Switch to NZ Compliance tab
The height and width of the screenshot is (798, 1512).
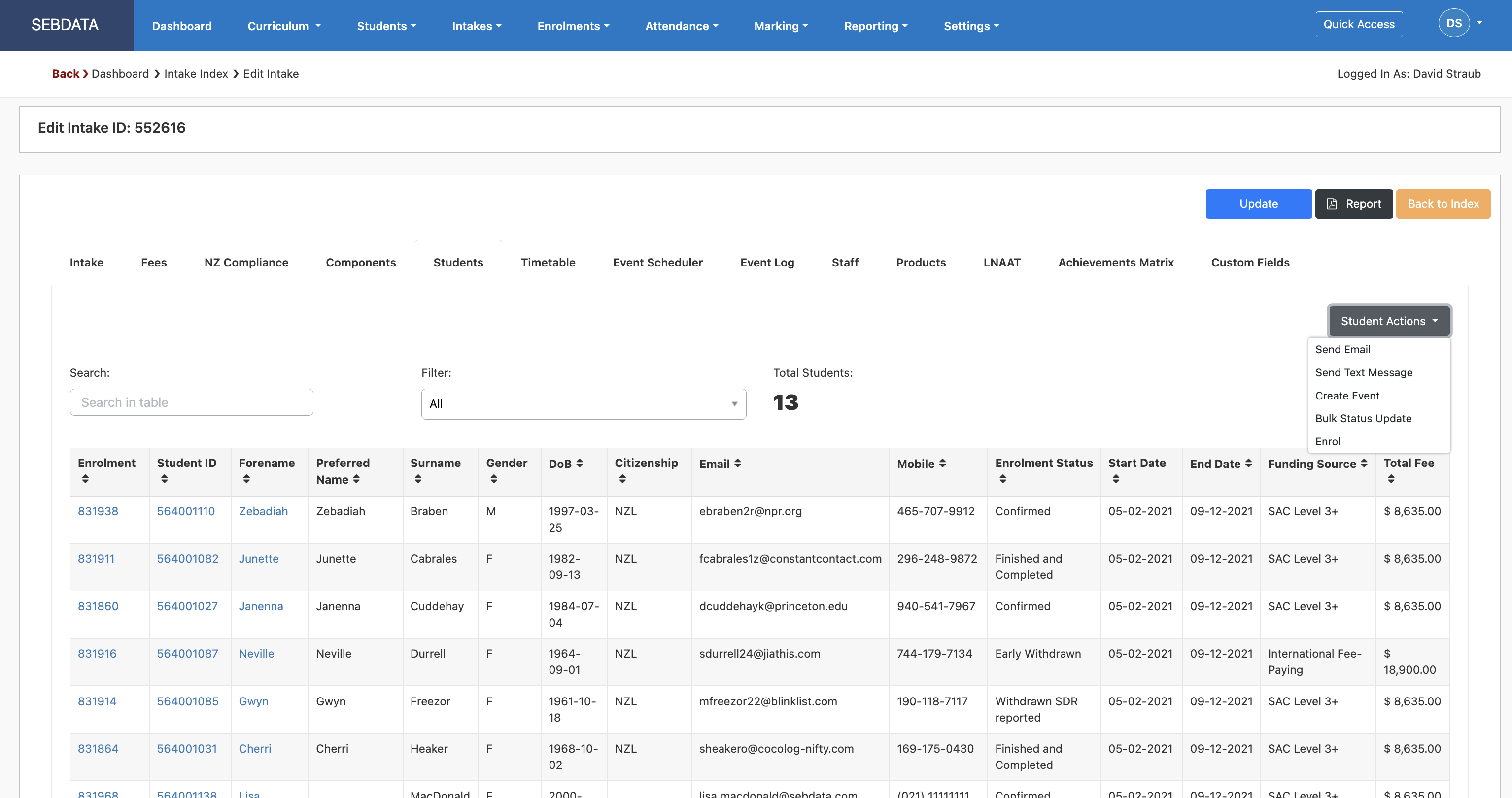click(x=246, y=262)
